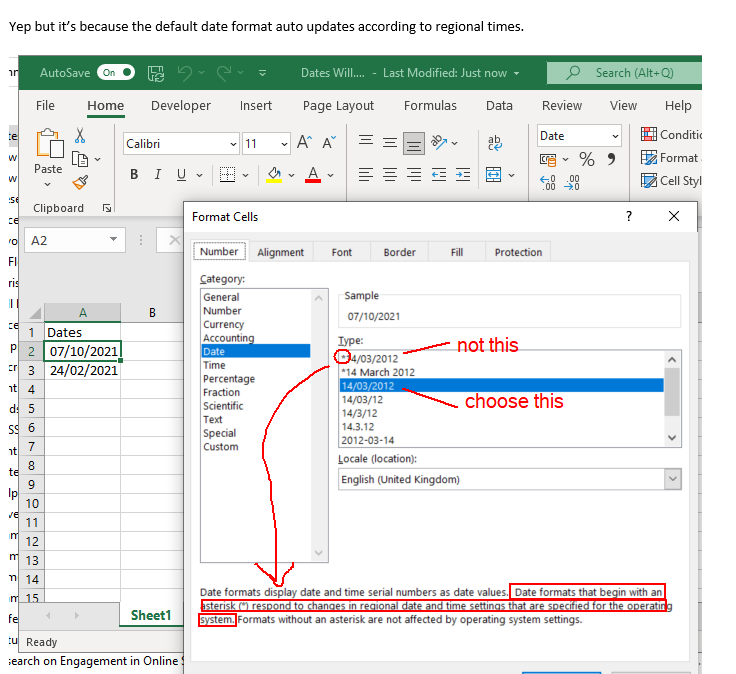
Task: Open the Date number format dropdown
Action: [615, 136]
